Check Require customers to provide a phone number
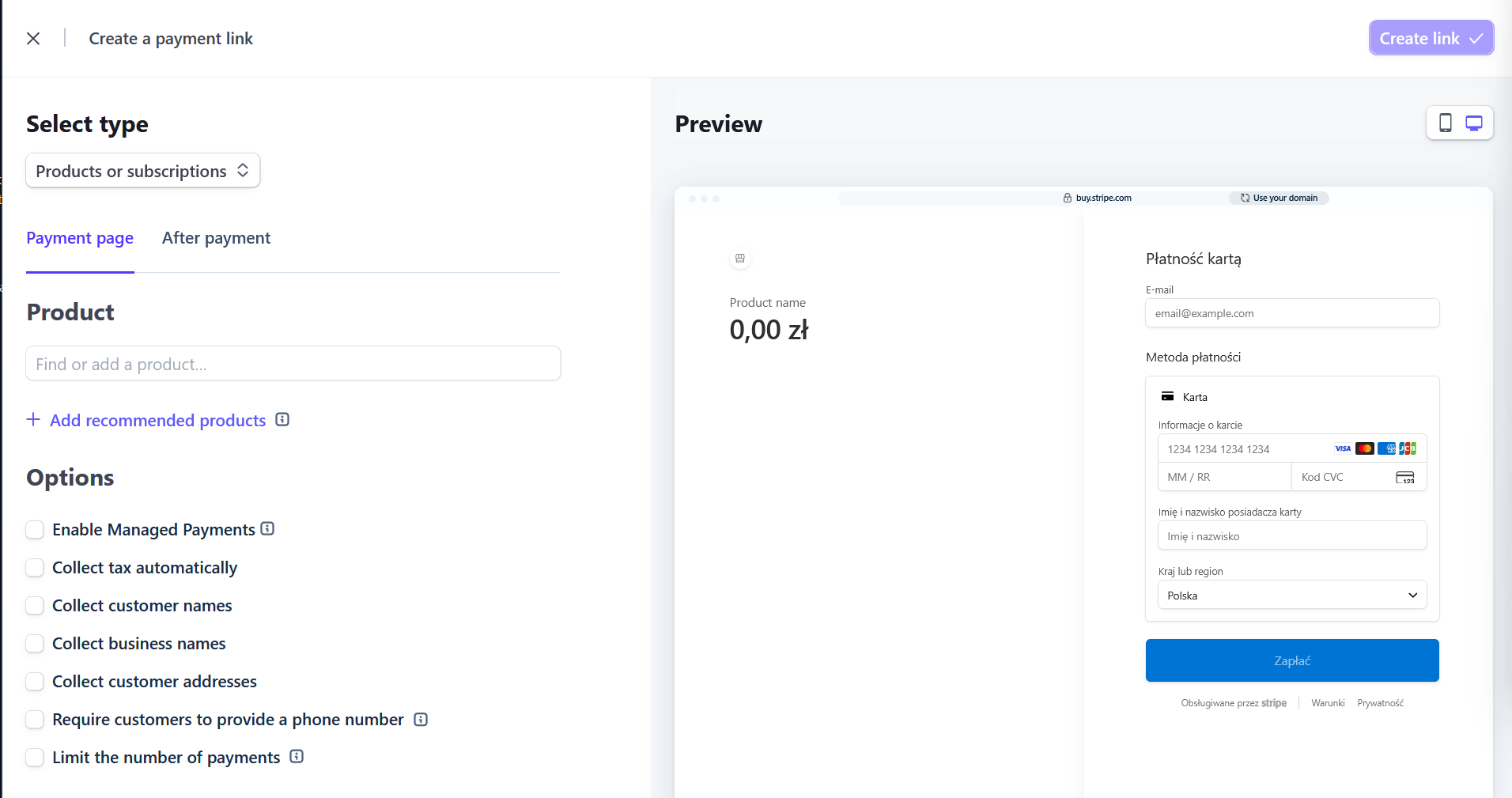 (x=35, y=719)
